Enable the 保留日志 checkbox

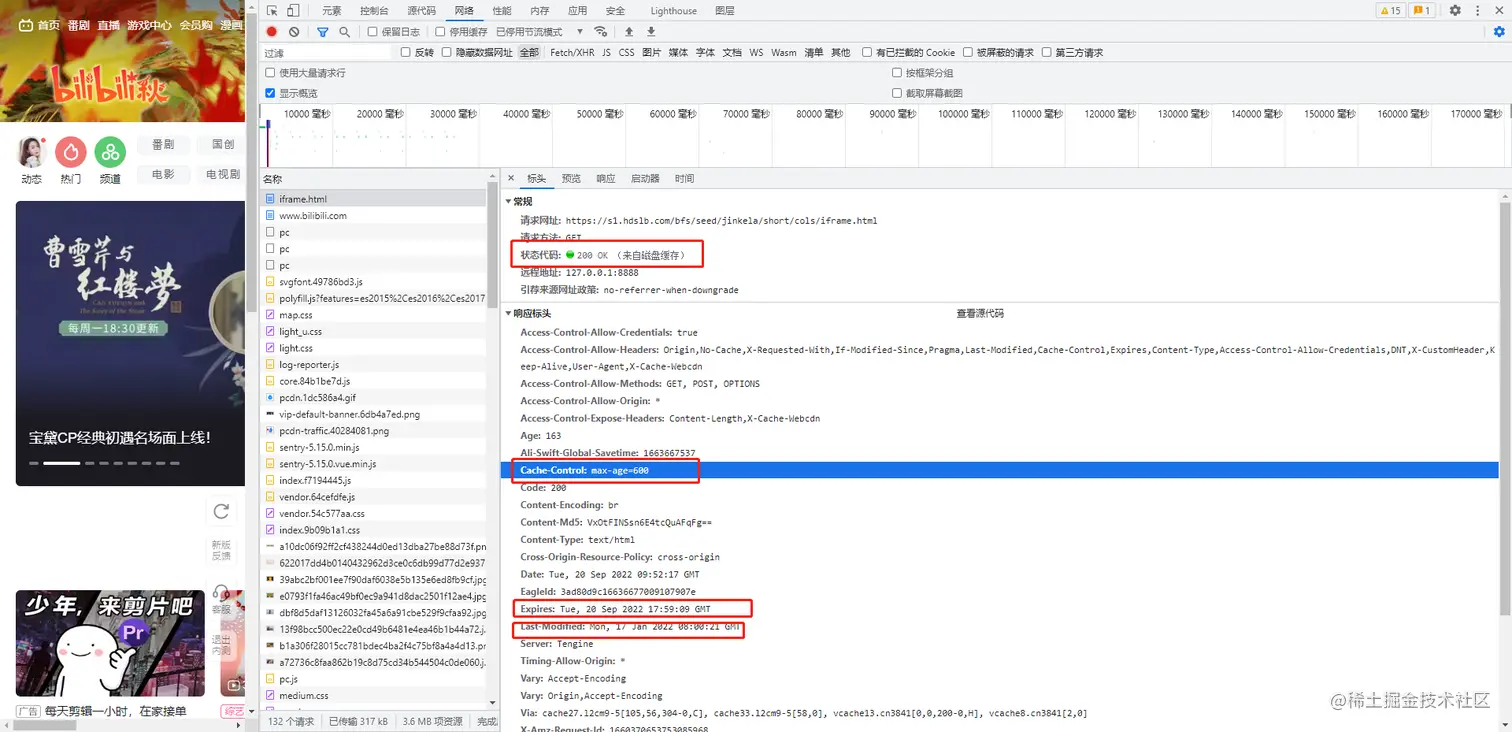(x=373, y=32)
